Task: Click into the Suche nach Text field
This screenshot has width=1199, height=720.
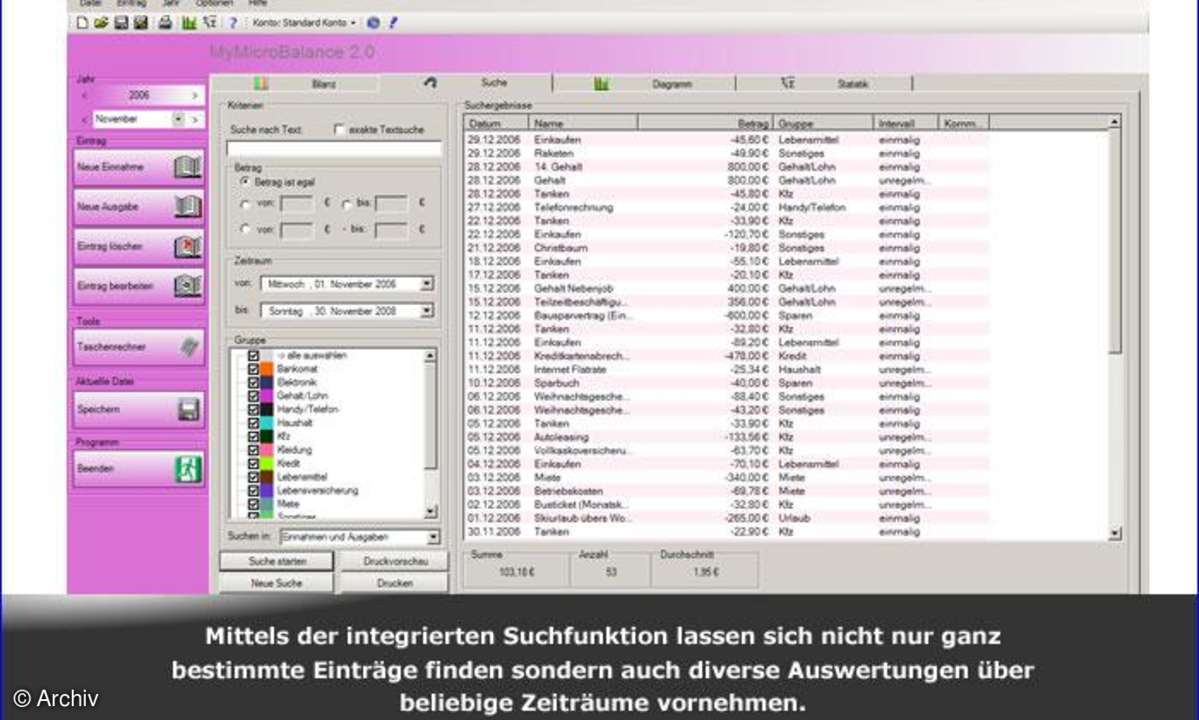Action: [x=334, y=149]
